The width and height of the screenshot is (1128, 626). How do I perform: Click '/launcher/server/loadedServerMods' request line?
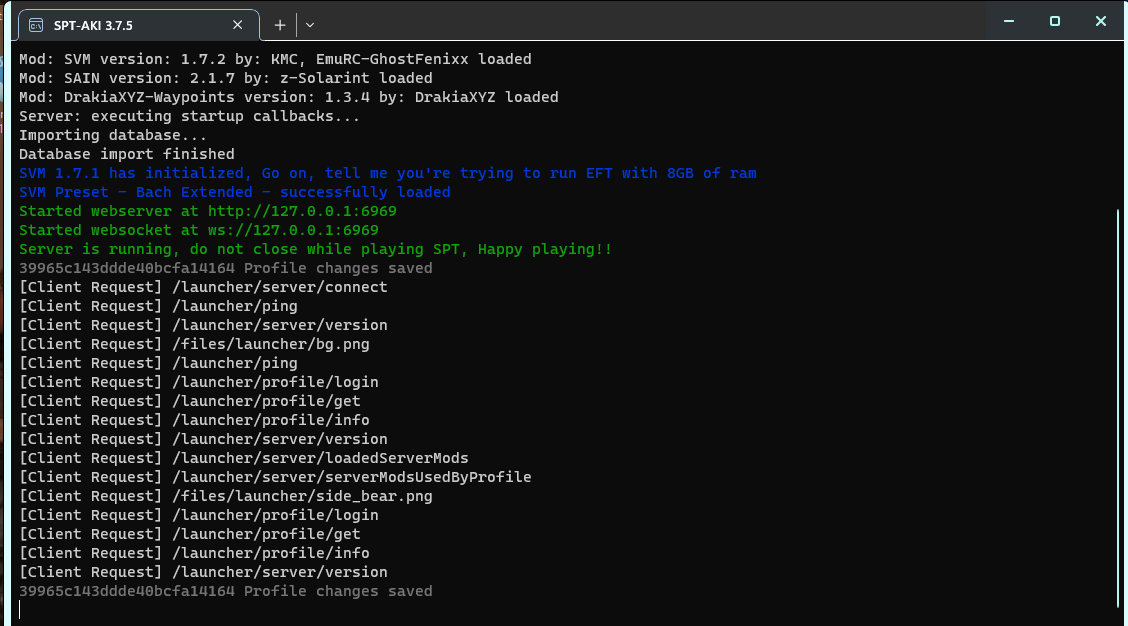tap(244, 458)
